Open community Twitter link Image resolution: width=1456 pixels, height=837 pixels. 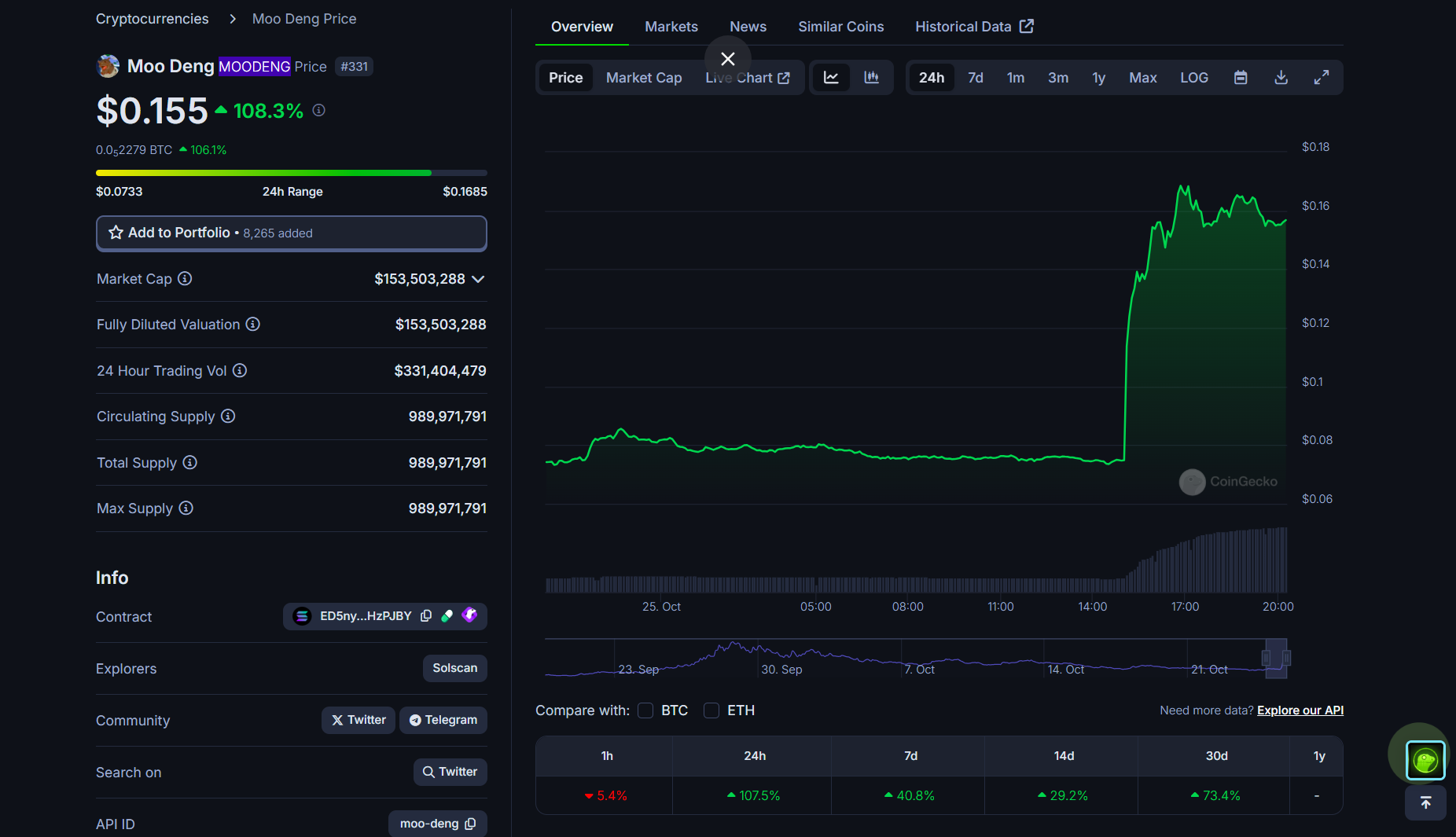[358, 720]
